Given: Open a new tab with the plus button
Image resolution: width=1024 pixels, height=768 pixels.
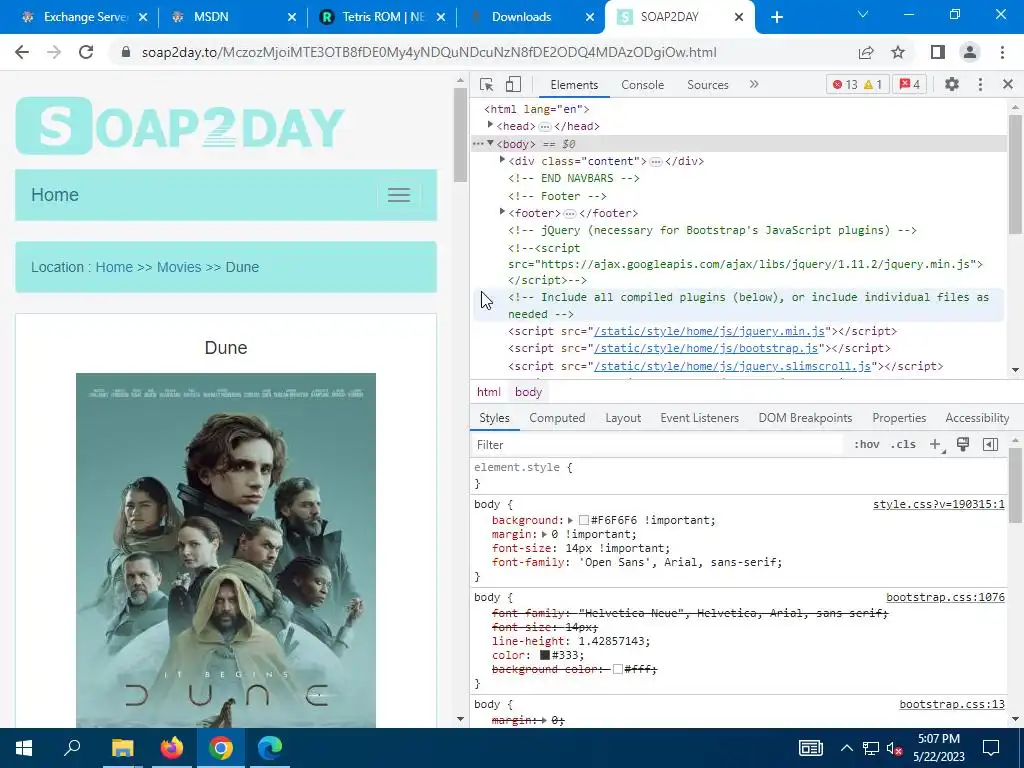Looking at the screenshot, I should tap(776, 17).
